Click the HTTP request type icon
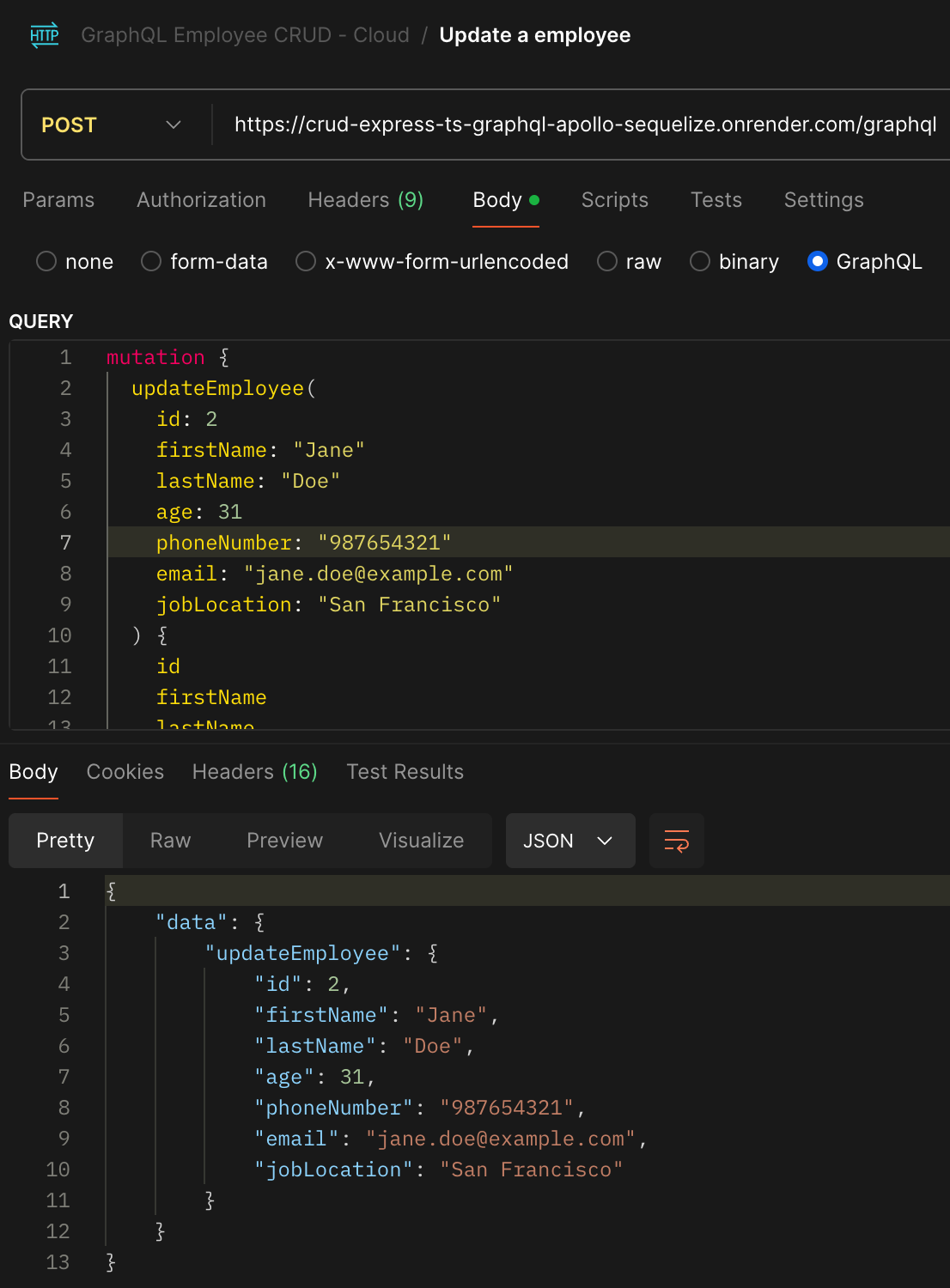Viewport: 950px width, 1288px height. tap(45, 35)
